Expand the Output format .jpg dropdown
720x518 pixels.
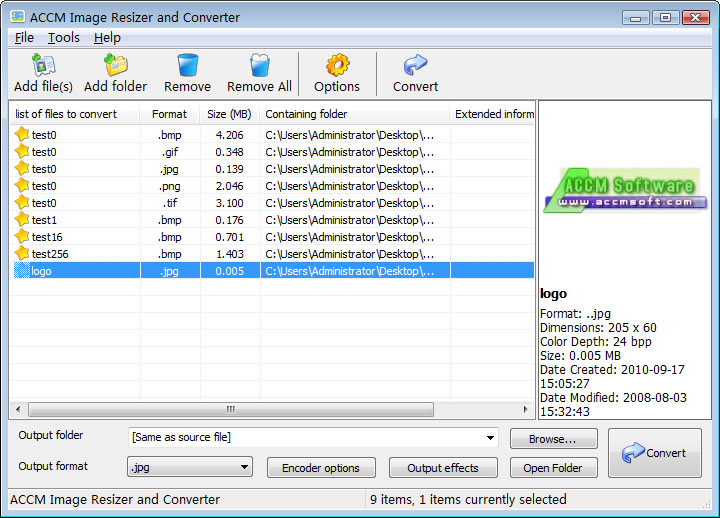[x=244, y=467]
